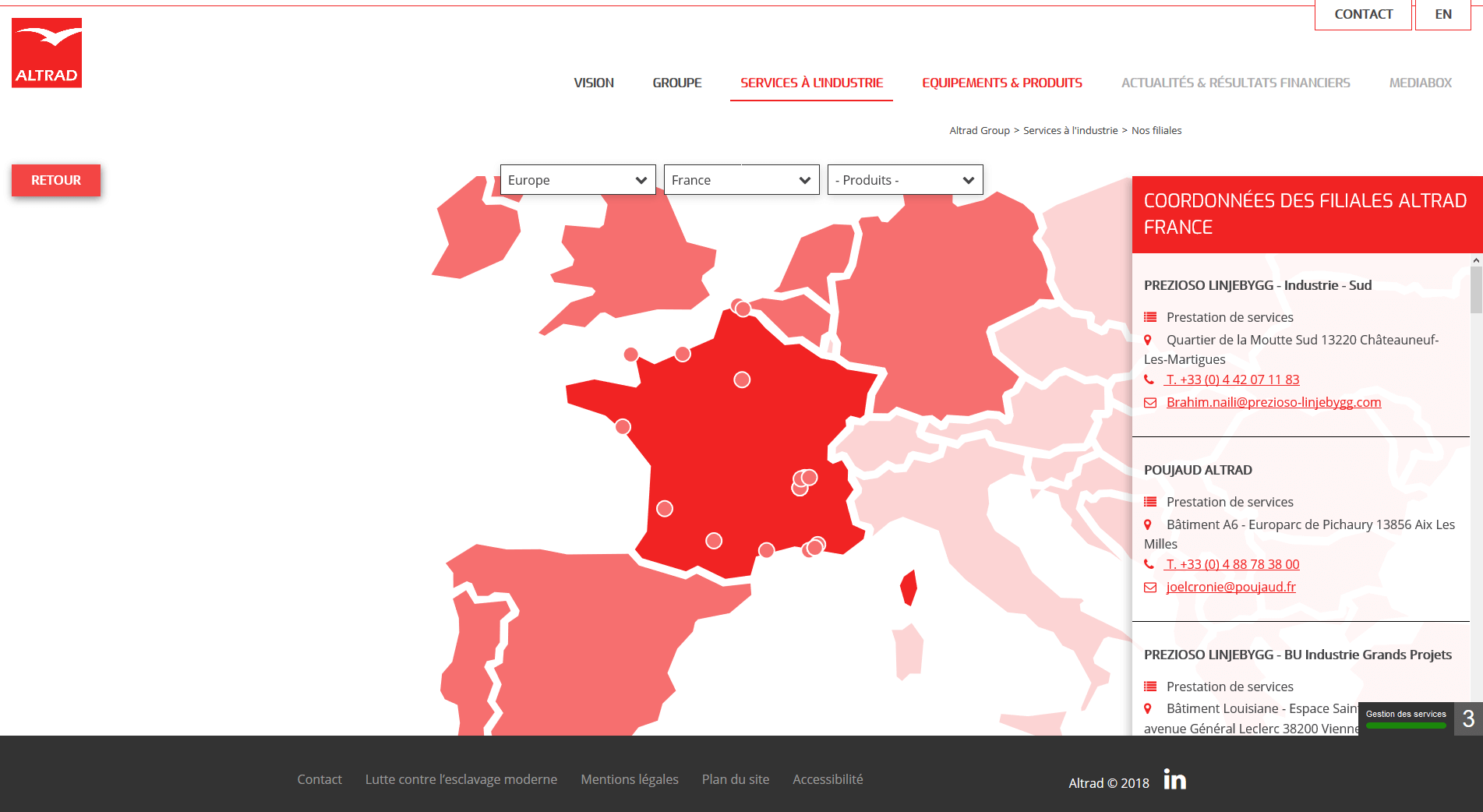Click map marker near Dunkirk in northern France
Viewport: 1483px width, 812px height.
coord(743,309)
